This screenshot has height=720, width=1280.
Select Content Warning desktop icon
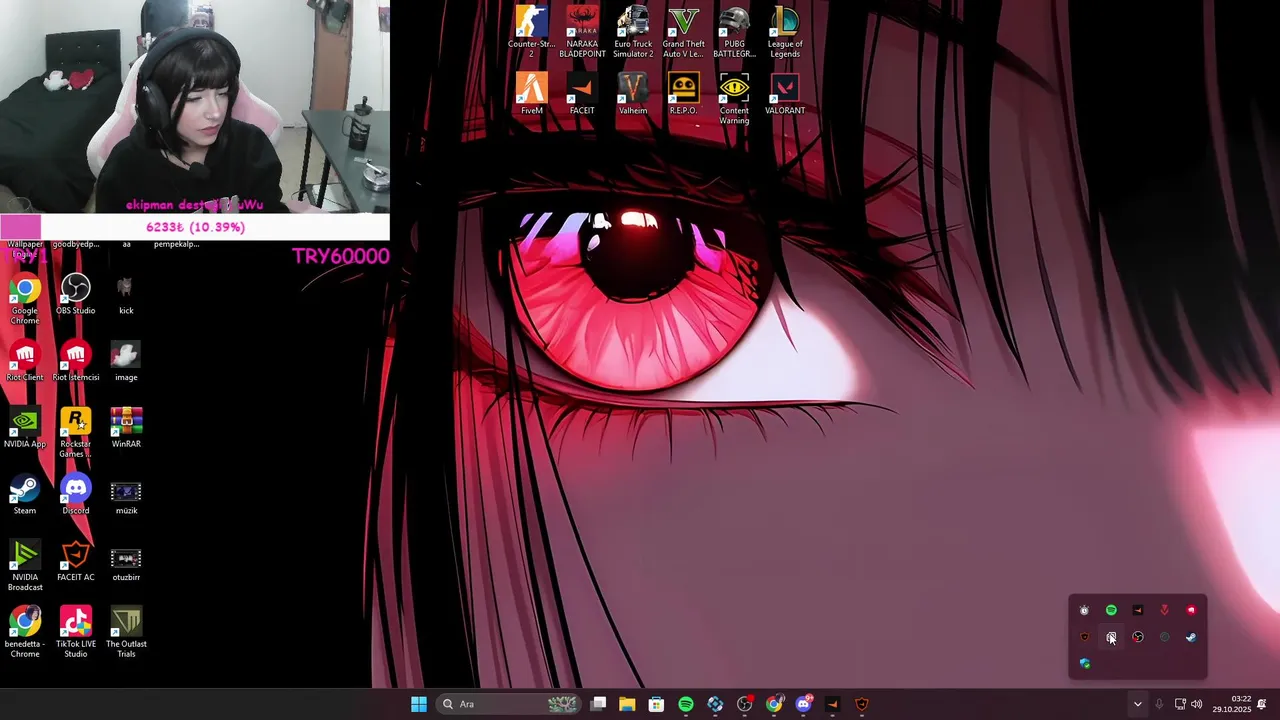[x=734, y=99]
